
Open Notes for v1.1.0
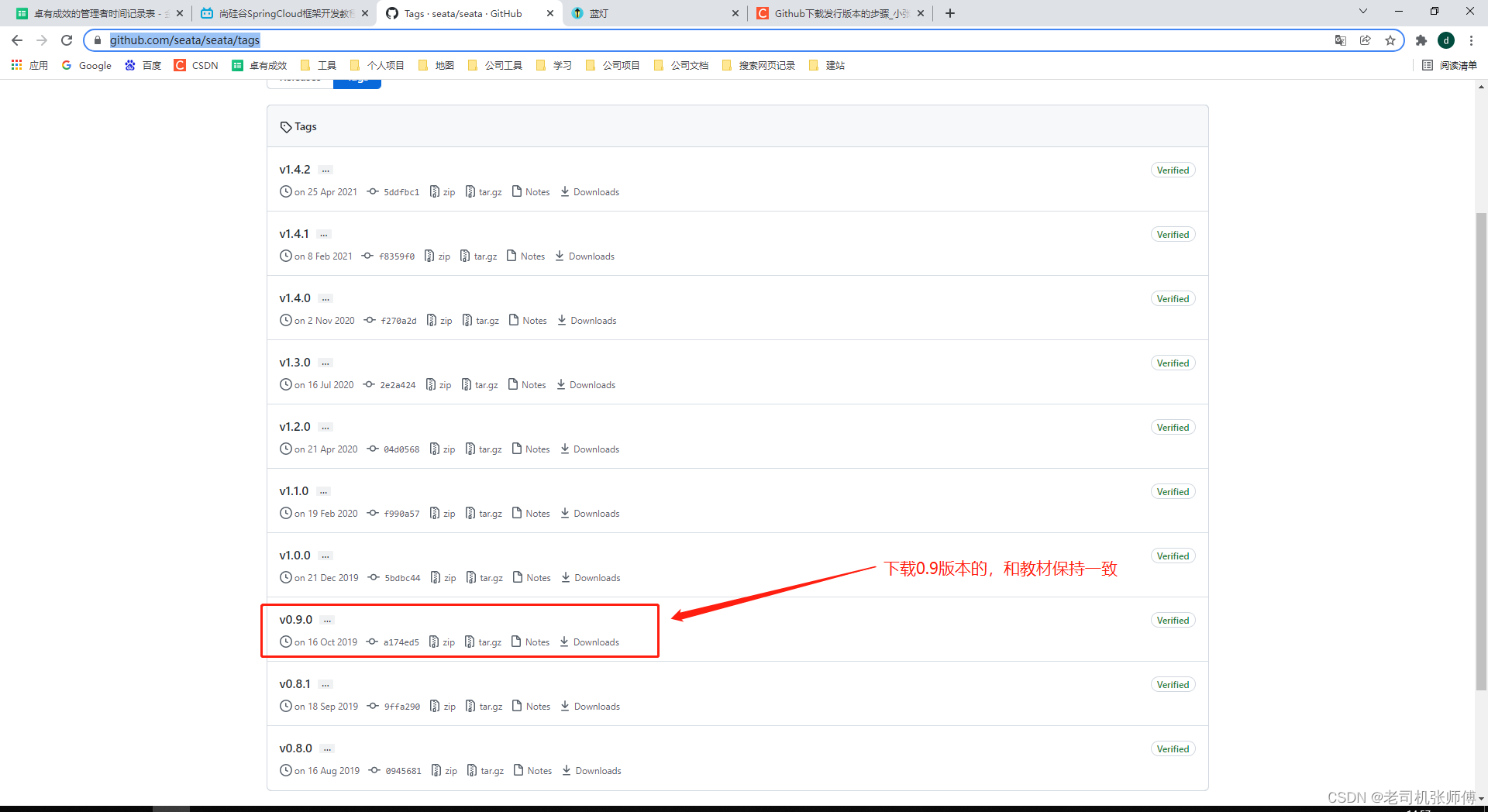531,513
